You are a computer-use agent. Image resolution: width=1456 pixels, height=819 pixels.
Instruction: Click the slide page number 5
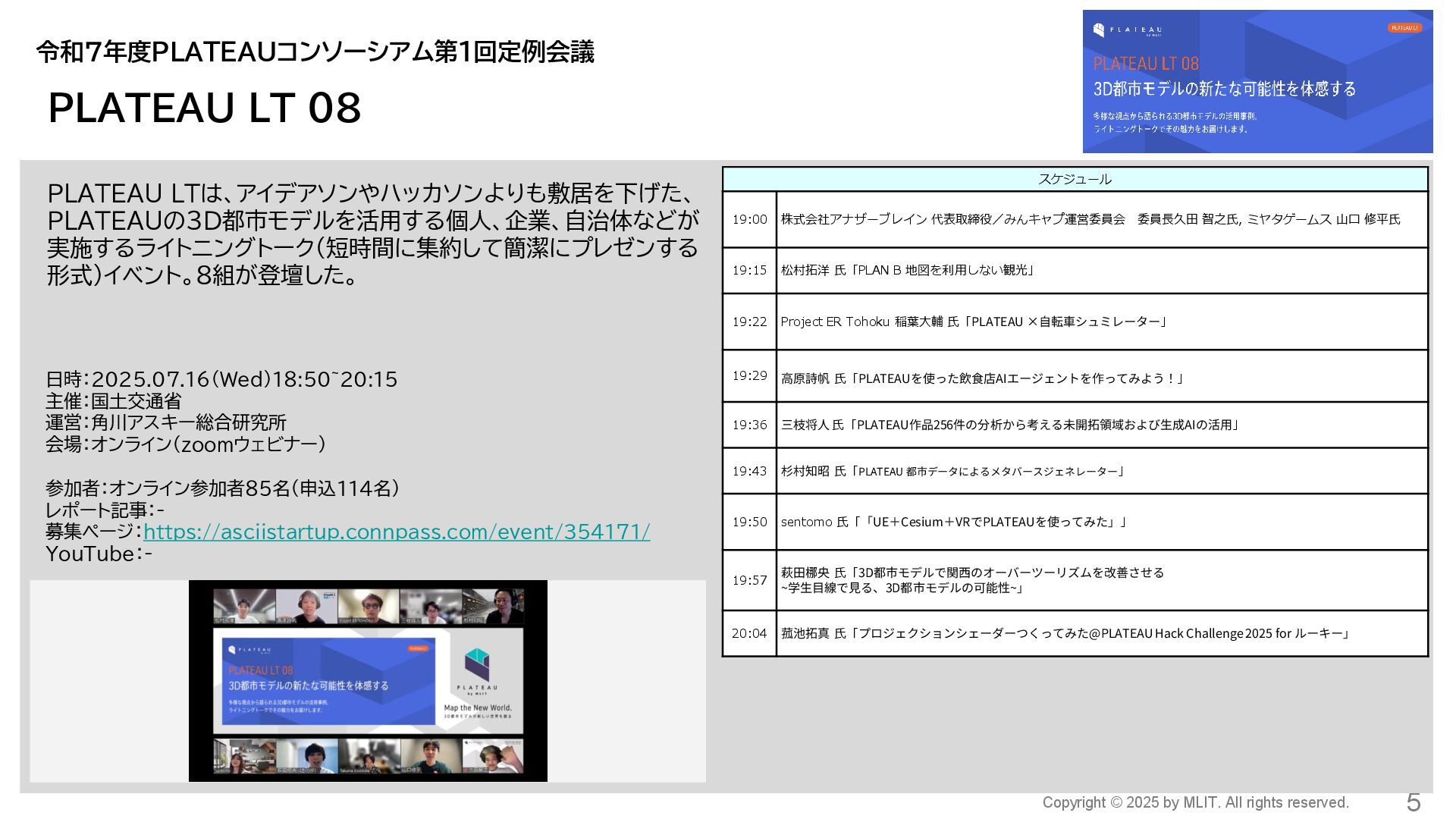pos(1413,802)
